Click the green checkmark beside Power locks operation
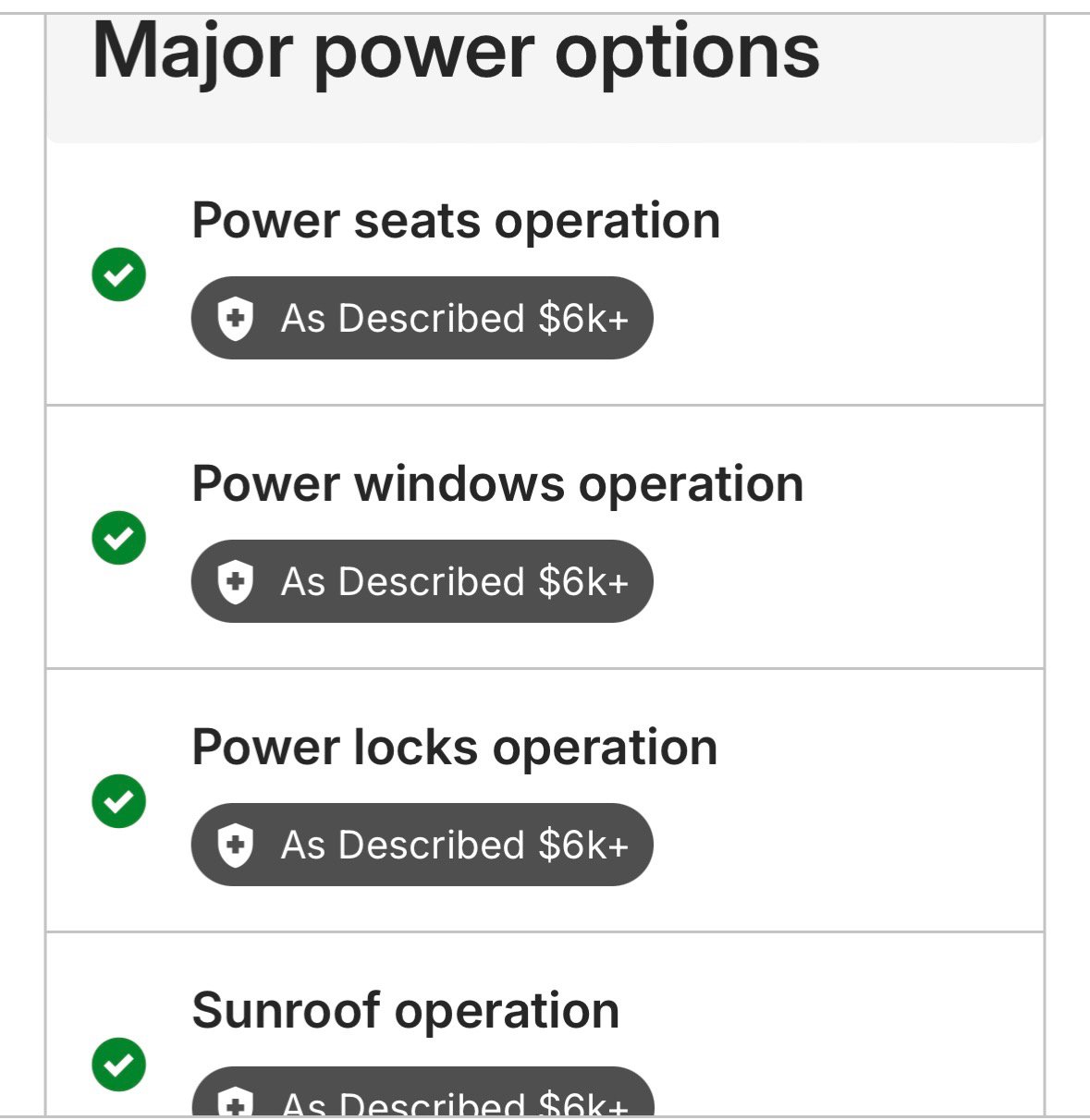This screenshot has height=1120, width=1090. [119, 801]
